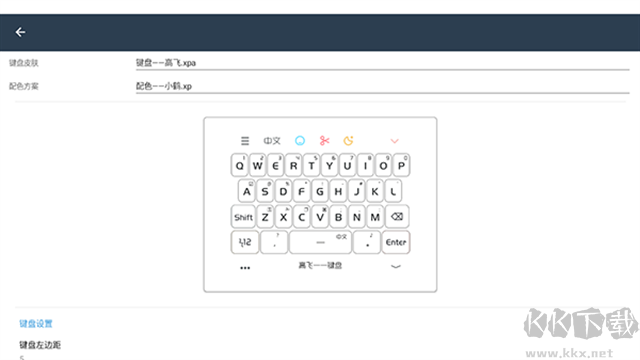
Task: Switch to the 12 numeric keypad key
Action: coord(245,242)
